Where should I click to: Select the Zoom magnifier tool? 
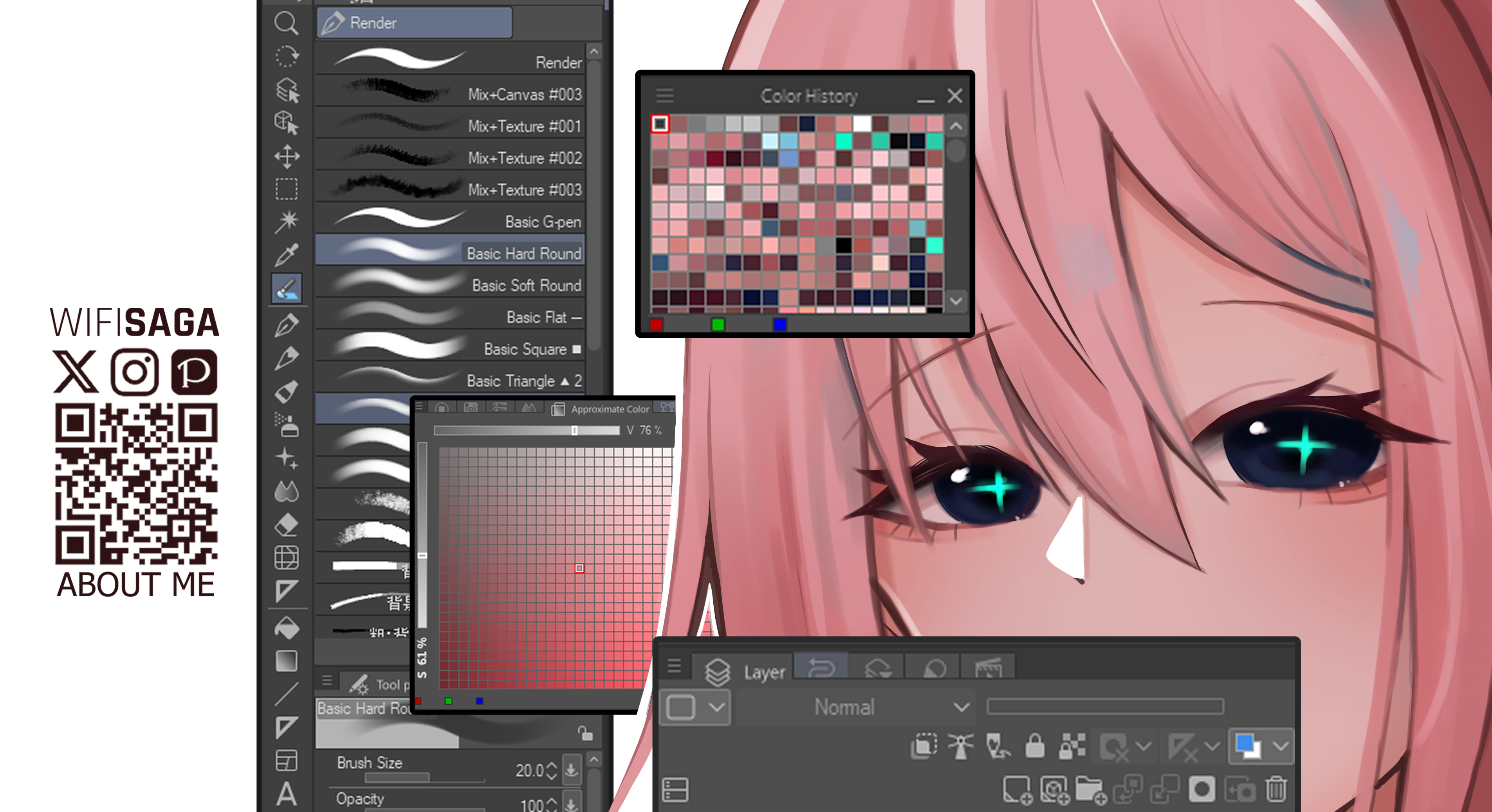tap(286, 24)
